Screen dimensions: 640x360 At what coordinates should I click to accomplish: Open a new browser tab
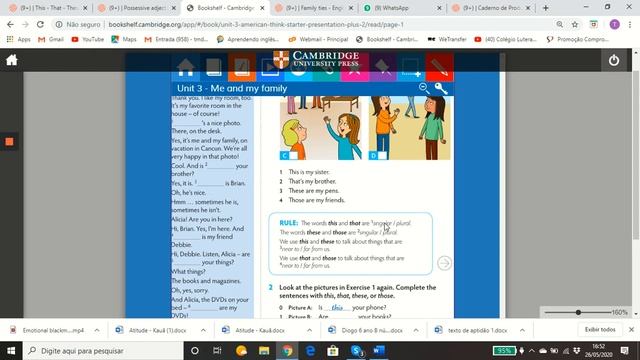coord(546,8)
